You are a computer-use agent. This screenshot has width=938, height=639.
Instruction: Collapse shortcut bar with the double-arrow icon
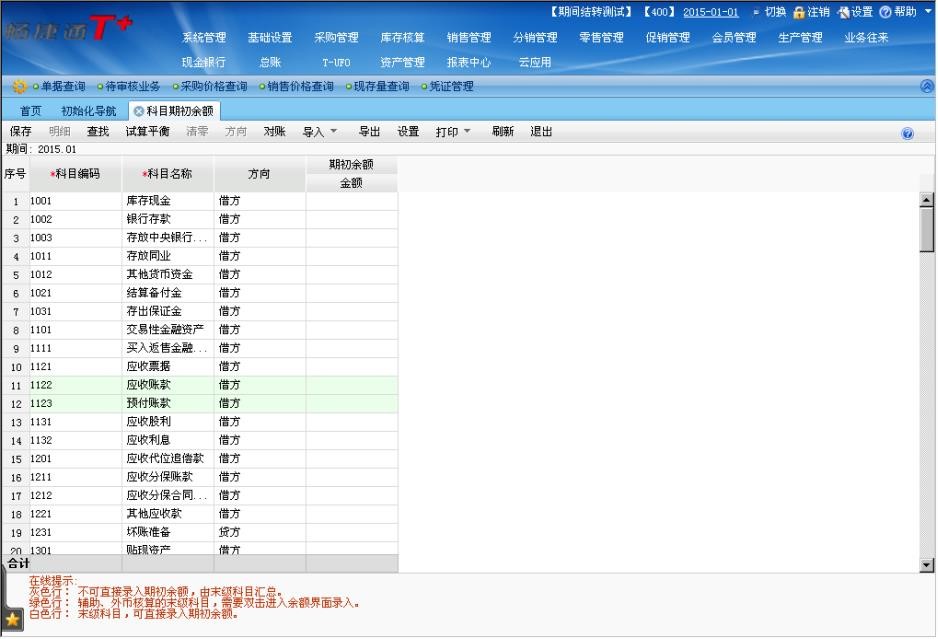click(927, 87)
